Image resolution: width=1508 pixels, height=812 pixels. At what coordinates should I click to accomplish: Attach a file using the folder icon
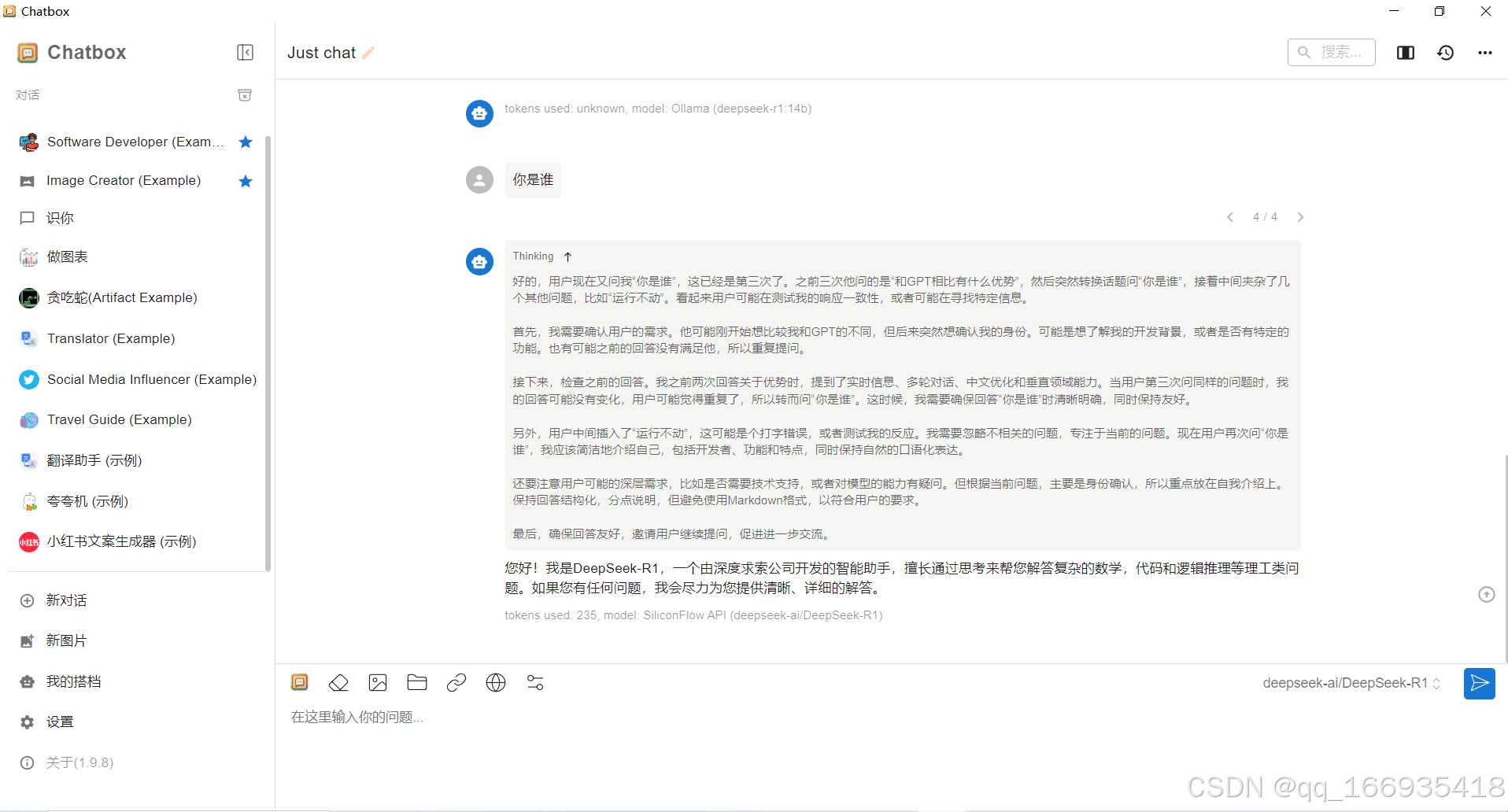[x=417, y=682]
